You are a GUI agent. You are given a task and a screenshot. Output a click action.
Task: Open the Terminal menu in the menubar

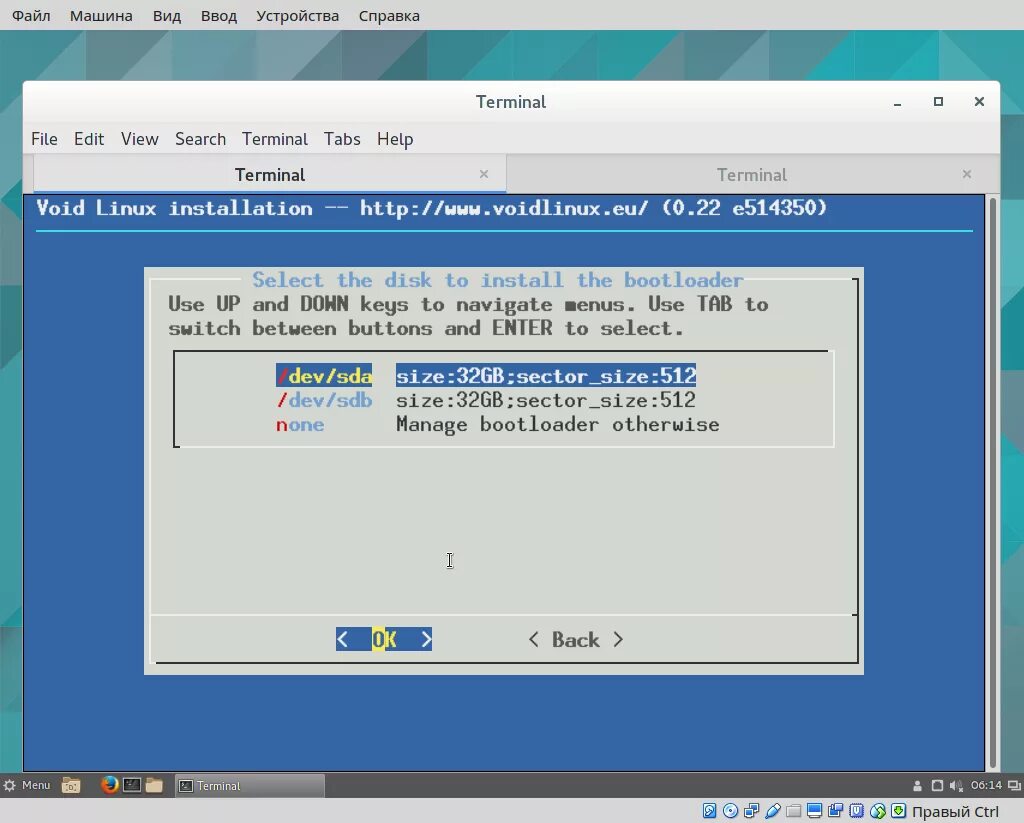[274, 139]
